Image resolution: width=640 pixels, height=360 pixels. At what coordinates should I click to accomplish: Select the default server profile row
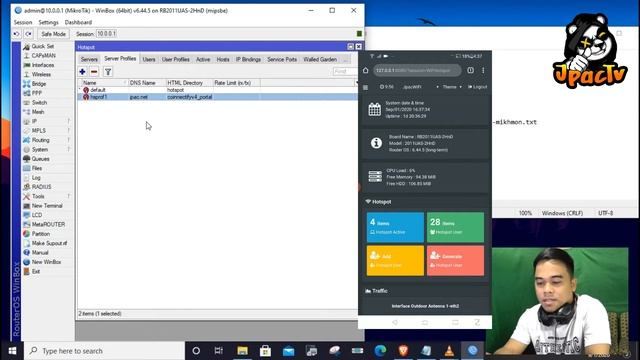pos(218,90)
